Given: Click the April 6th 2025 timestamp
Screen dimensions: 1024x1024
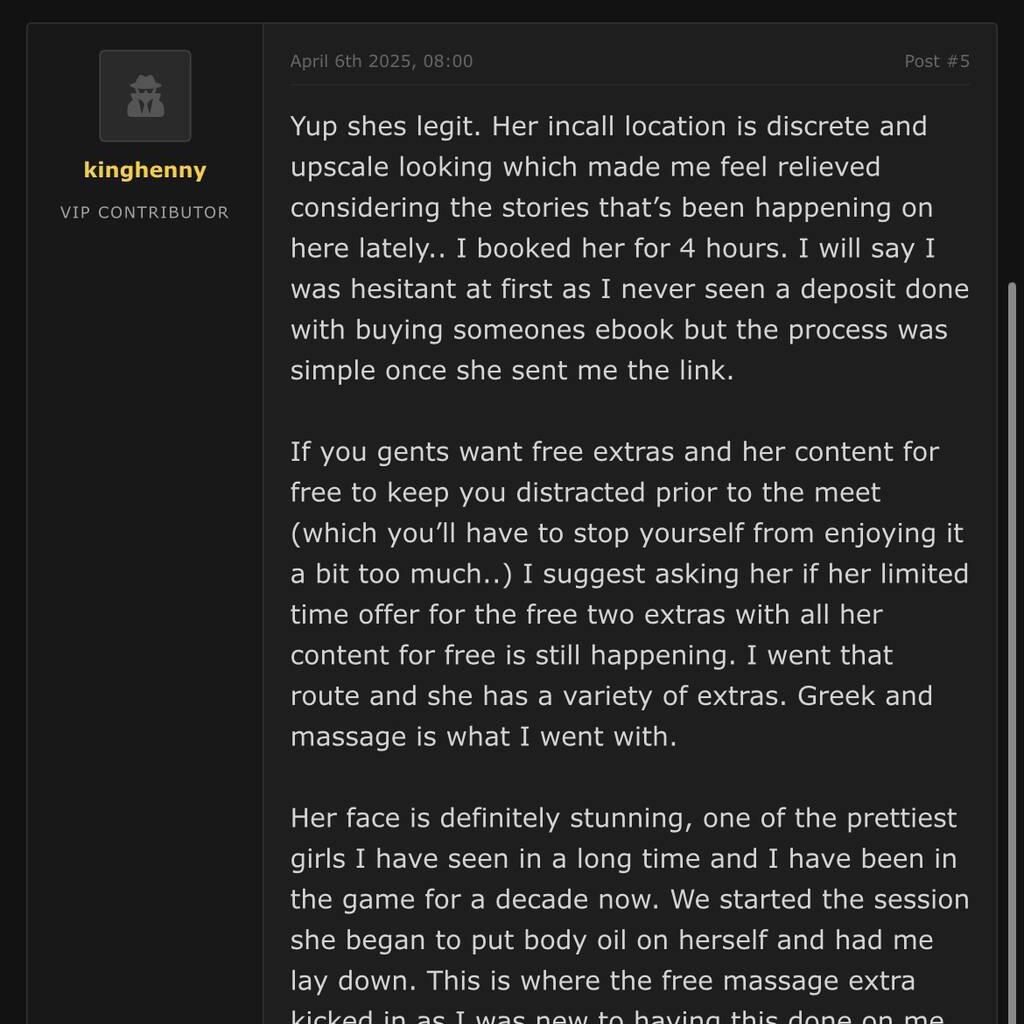Looking at the screenshot, I should pyautogui.click(x=381, y=61).
